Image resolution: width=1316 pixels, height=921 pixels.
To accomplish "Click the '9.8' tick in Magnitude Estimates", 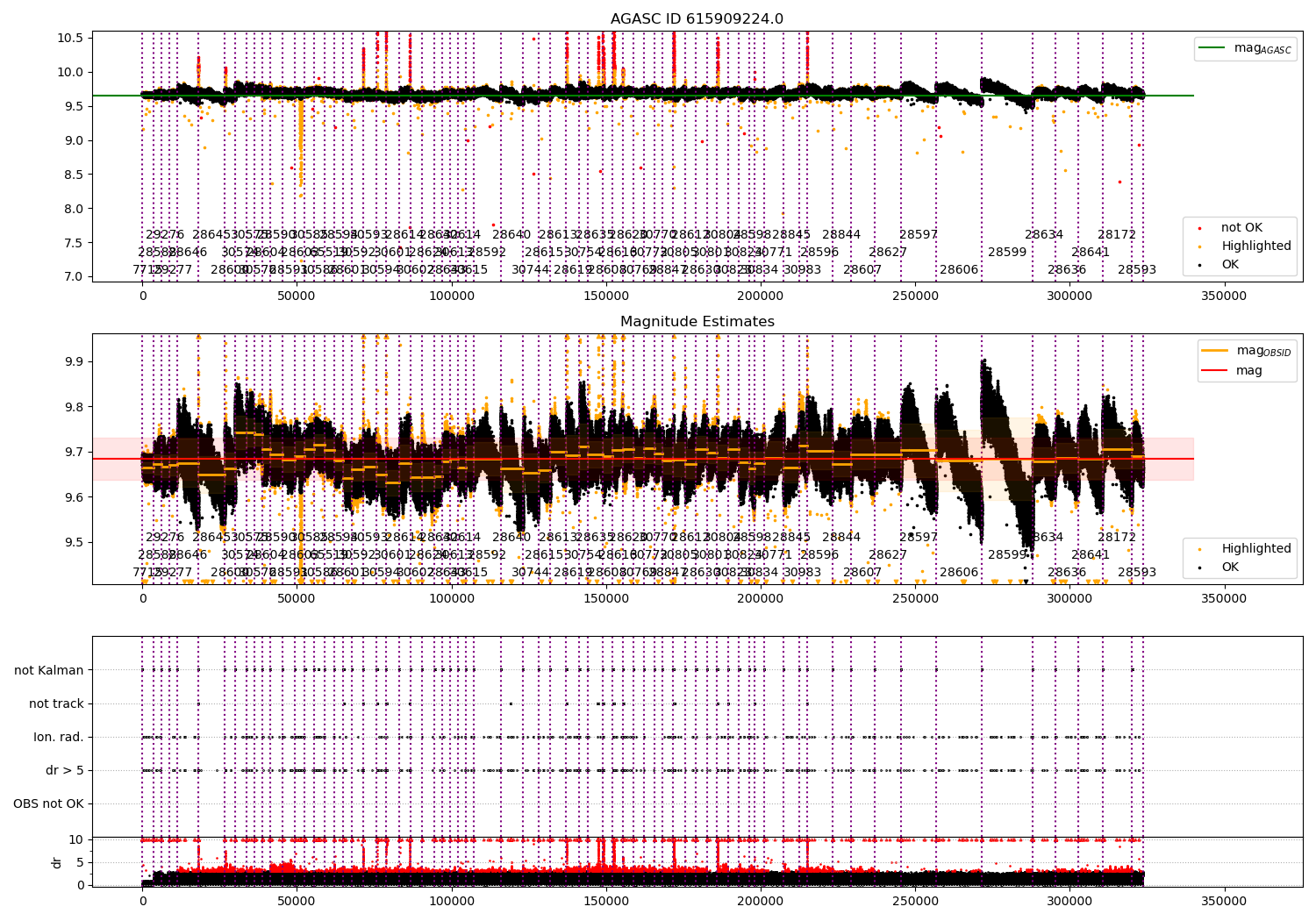I will 74,407.
